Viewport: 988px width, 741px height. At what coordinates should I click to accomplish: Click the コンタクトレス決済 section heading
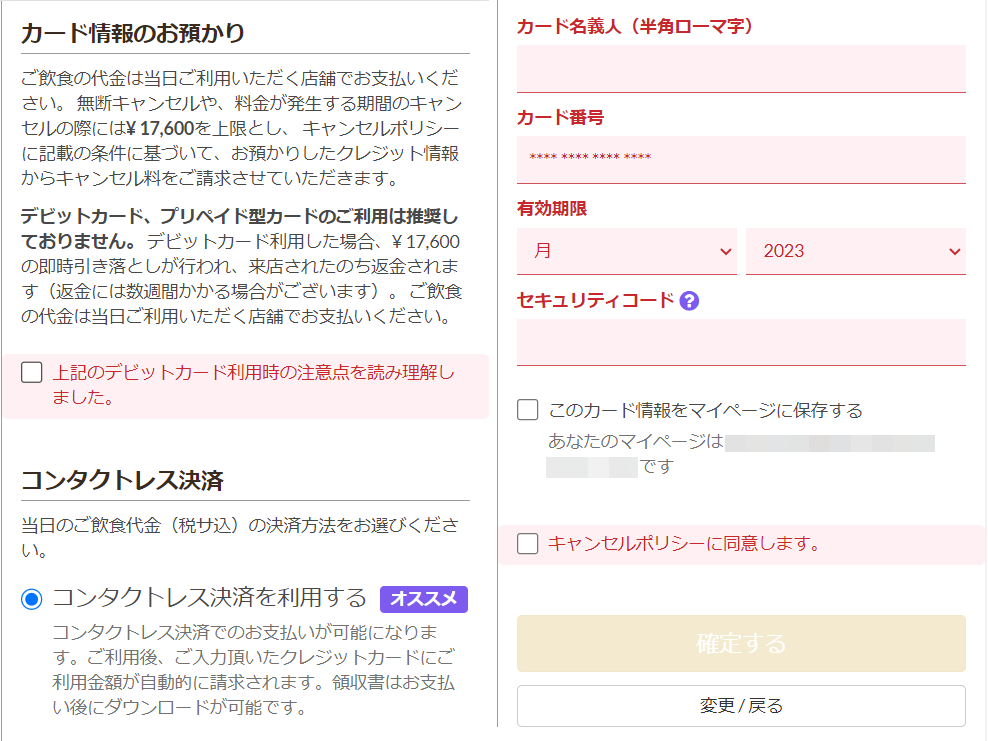point(122,480)
